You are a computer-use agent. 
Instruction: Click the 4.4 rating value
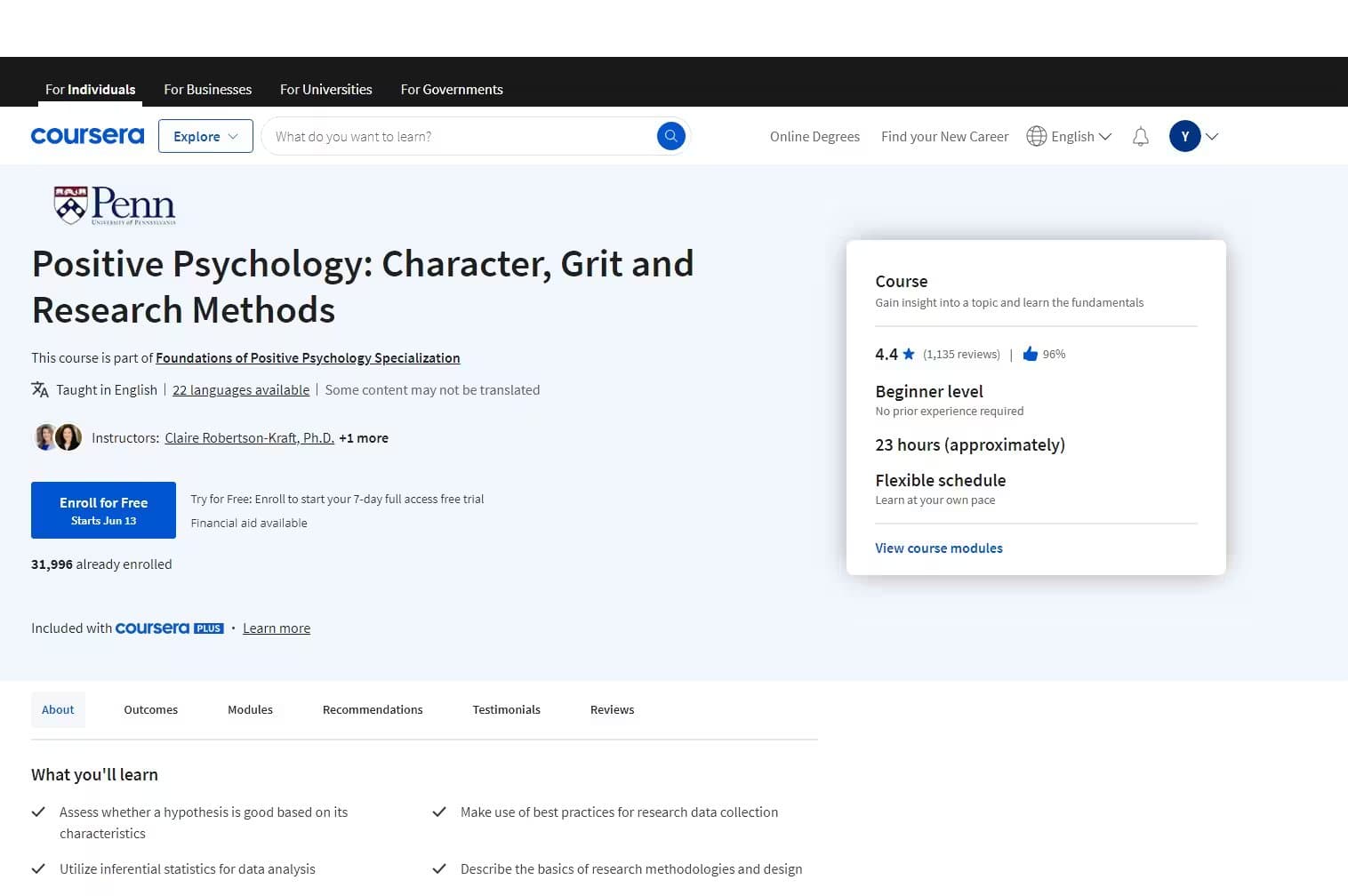pyautogui.click(x=886, y=354)
